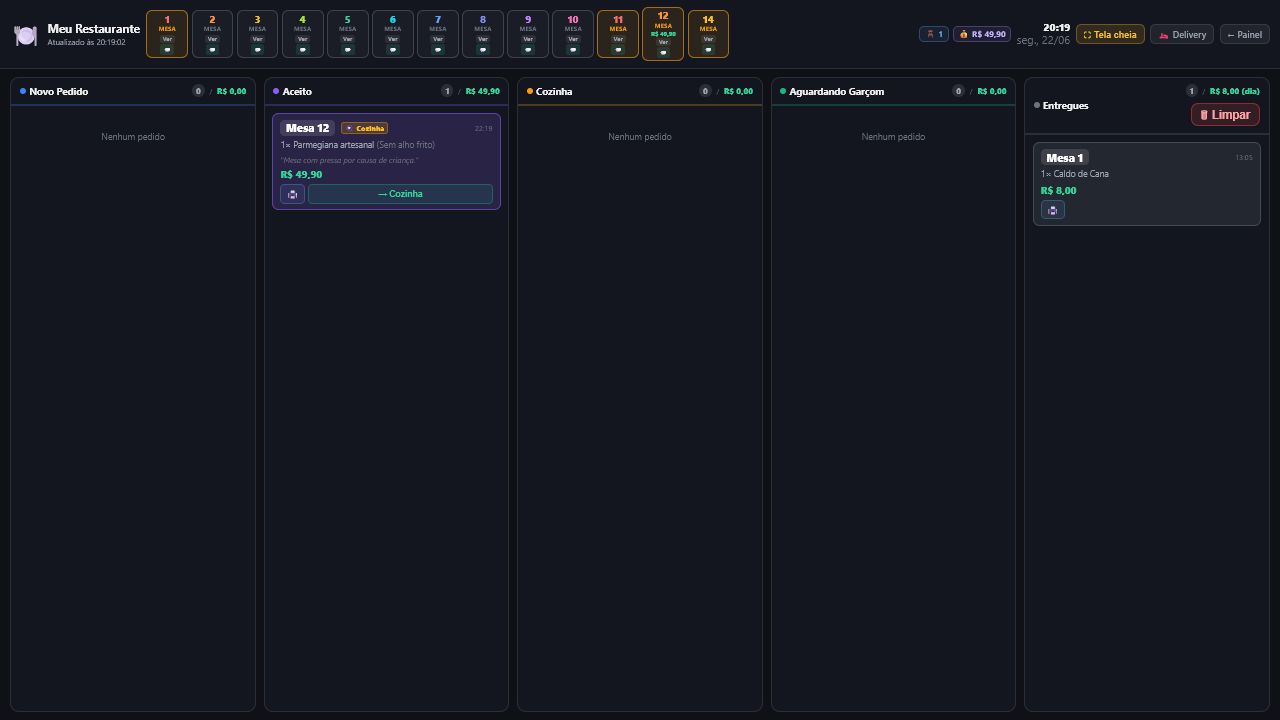Click '1× Caldo de Cana' item text
Image resolution: width=1280 pixels, height=720 pixels.
(x=1074, y=174)
